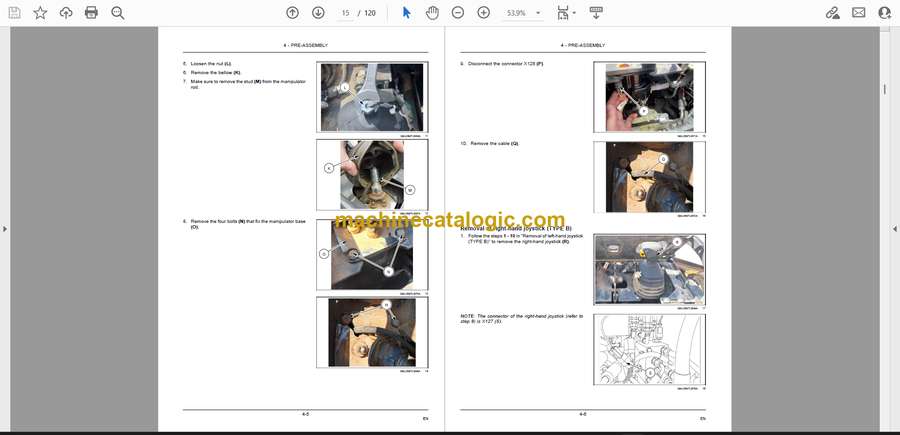
Task: Click the cable photo labeled Q
Action: [x=649, y=177]
